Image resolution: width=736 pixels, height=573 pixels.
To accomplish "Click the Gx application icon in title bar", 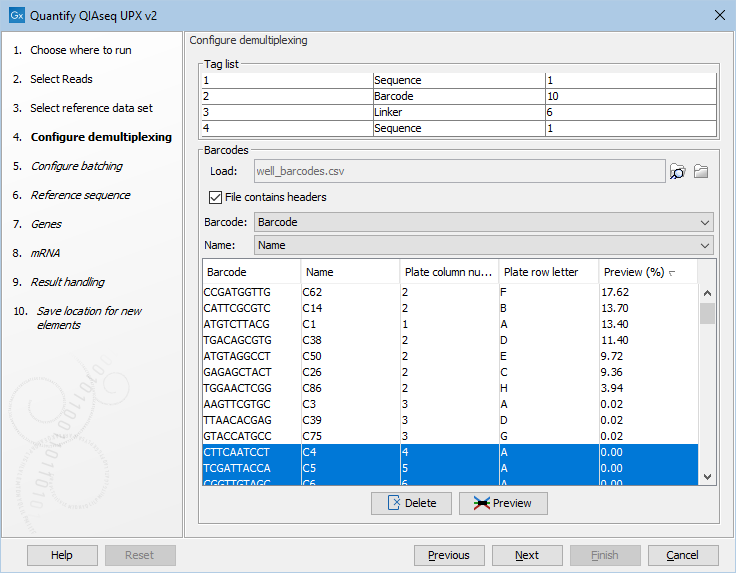I will [x=14, y=15].
